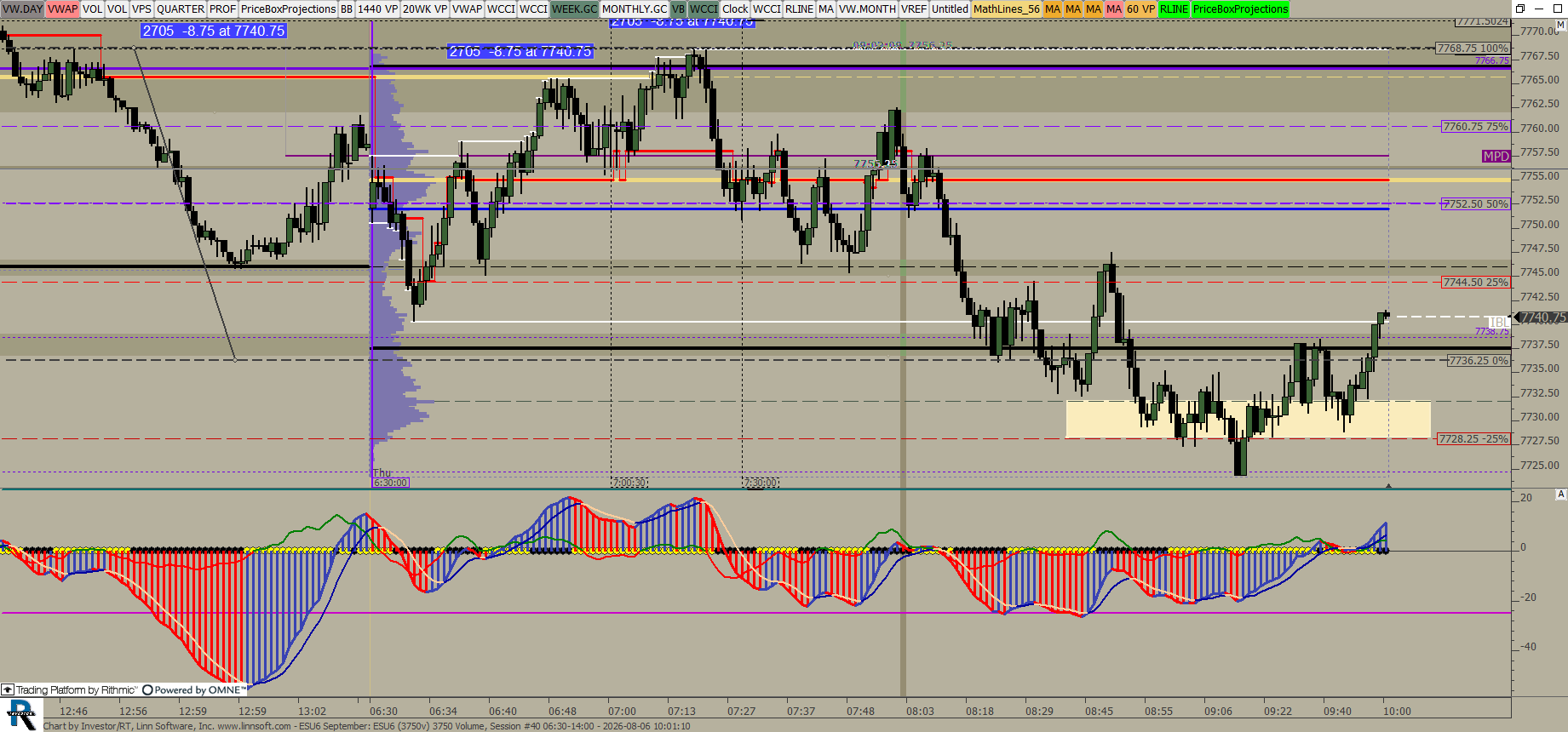Select the 1440 VP button
The width and height of the screenshot is (1568, 732).
377,9
